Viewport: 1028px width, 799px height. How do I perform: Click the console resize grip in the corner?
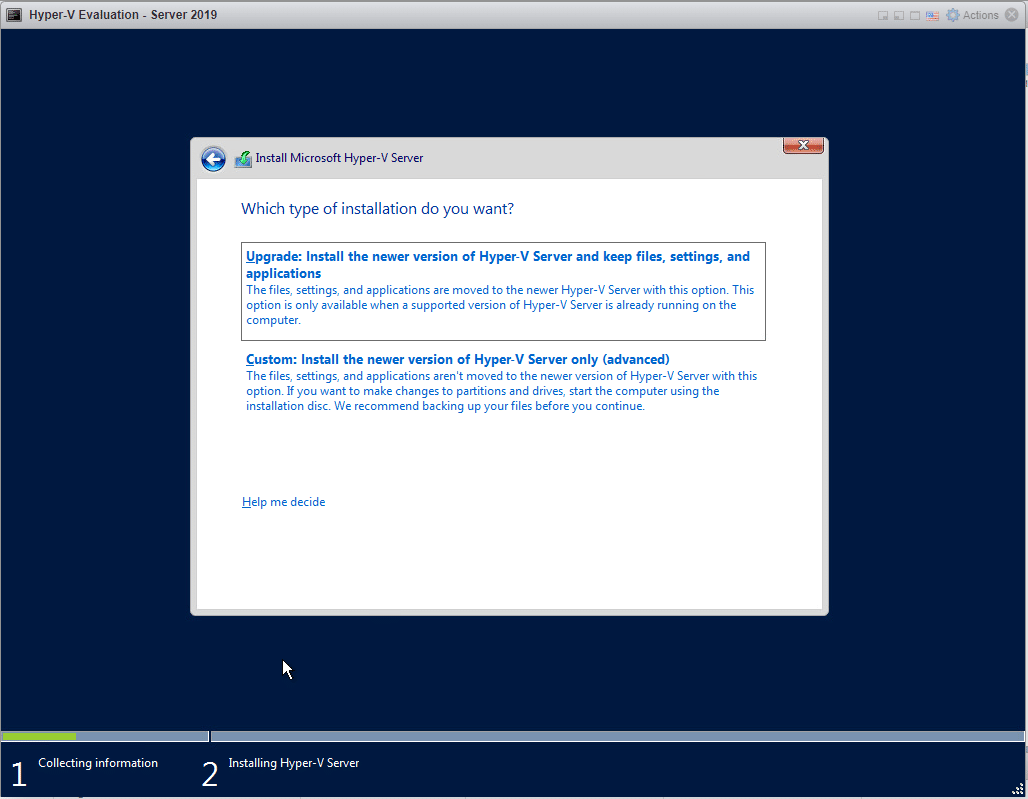coord(1018,789)
